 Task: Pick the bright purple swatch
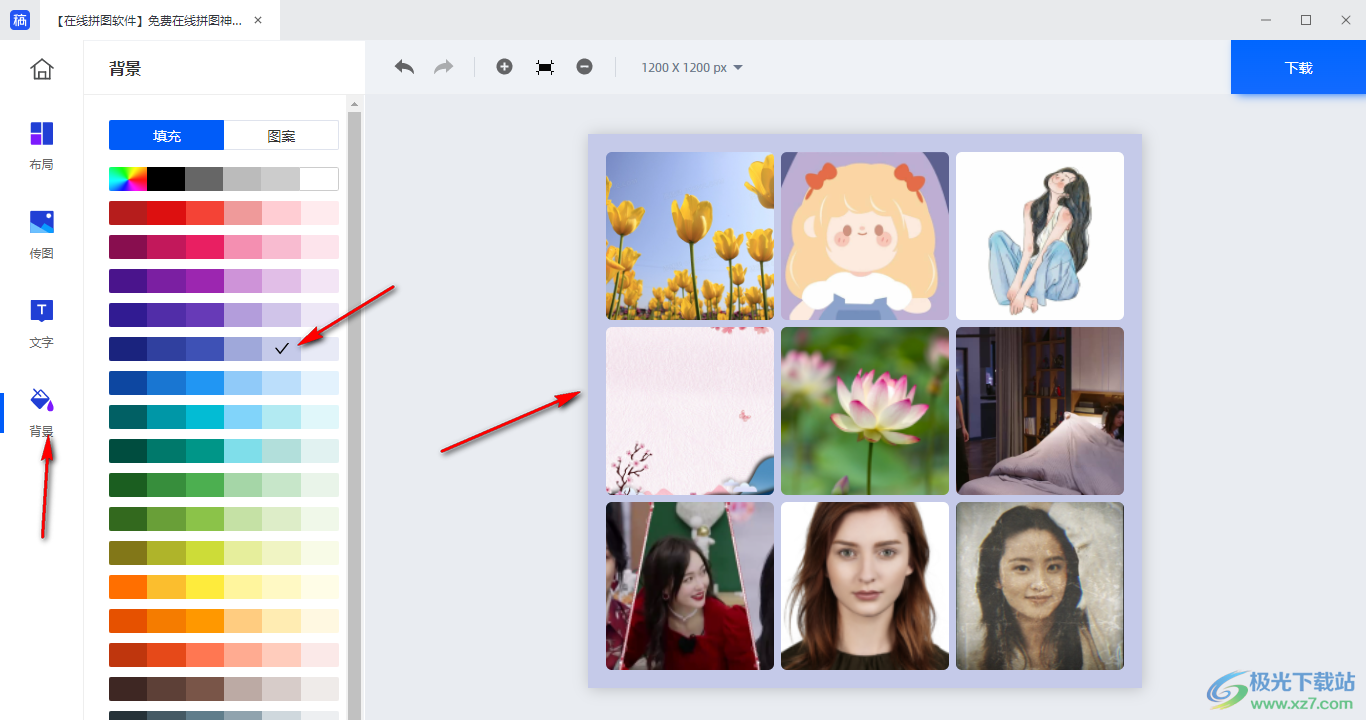204,281
